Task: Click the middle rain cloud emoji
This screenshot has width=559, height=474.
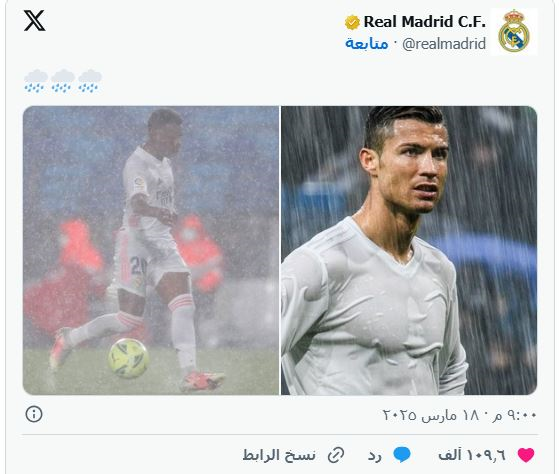Action: (x=63, y=81)
